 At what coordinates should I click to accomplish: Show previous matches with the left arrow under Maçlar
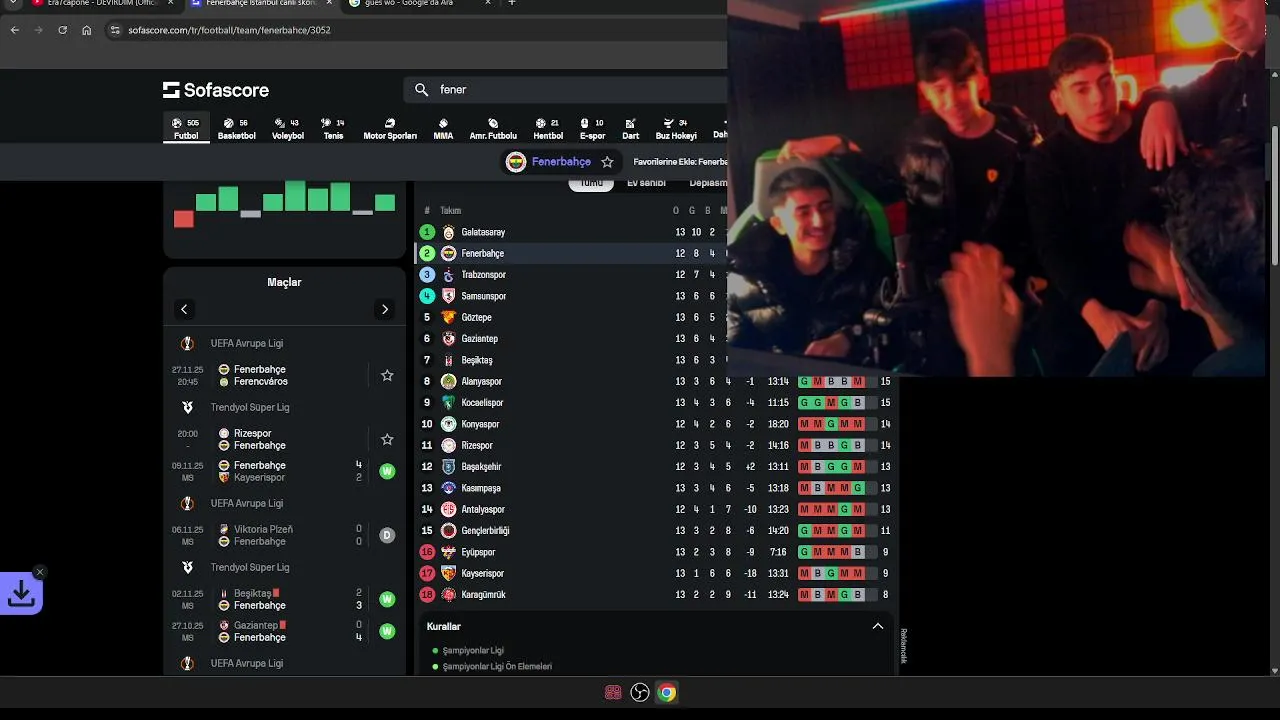184,309
